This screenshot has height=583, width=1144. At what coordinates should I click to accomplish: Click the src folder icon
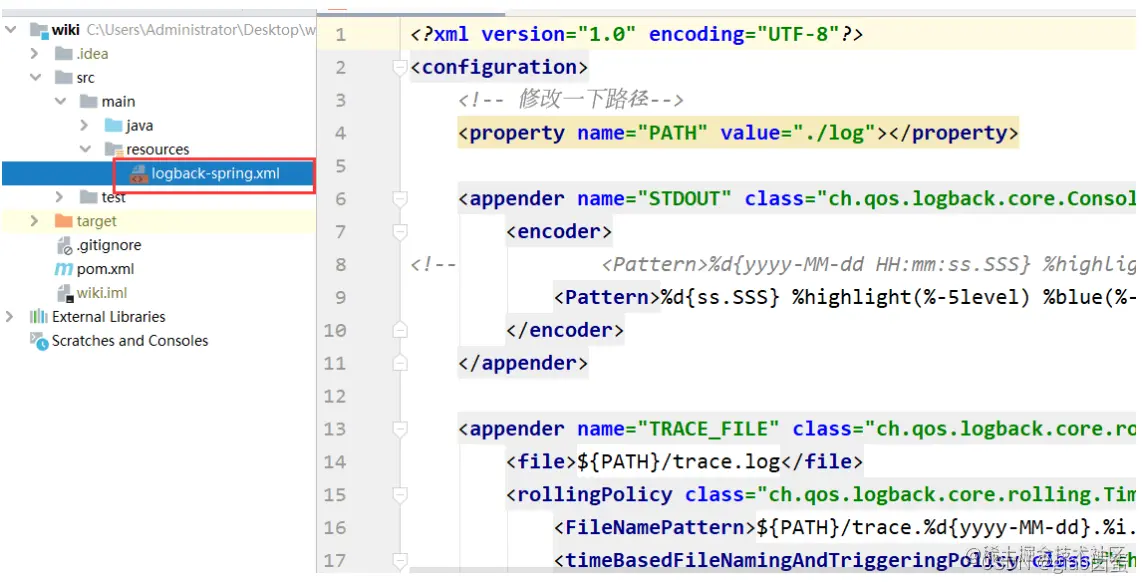pyautogui.click(x=63, y=77)
